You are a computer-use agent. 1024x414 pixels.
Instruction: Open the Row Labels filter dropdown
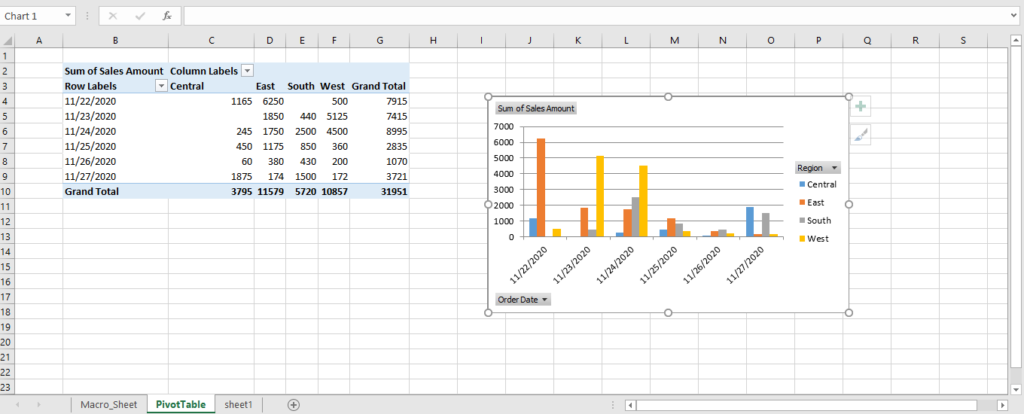(160, 87)
